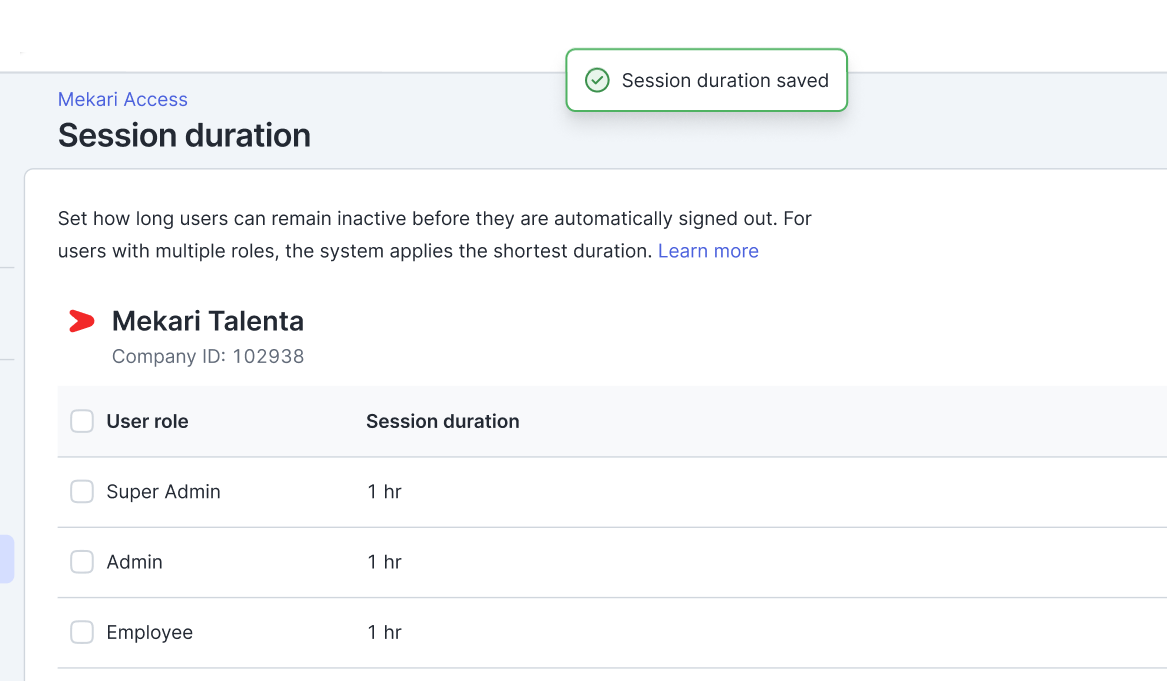
Task: Click Super Admin's 1 hr duration value
Action: (384, 492)
